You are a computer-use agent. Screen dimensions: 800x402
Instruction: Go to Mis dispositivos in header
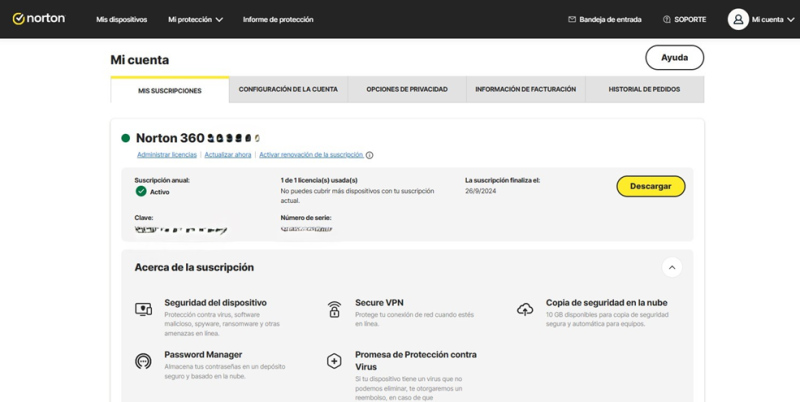[121, 19]
